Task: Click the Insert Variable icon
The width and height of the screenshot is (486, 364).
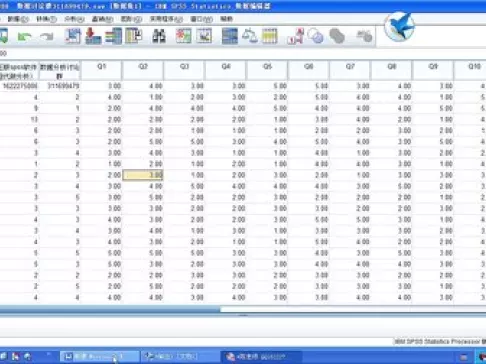Action: tap(204, 36)
